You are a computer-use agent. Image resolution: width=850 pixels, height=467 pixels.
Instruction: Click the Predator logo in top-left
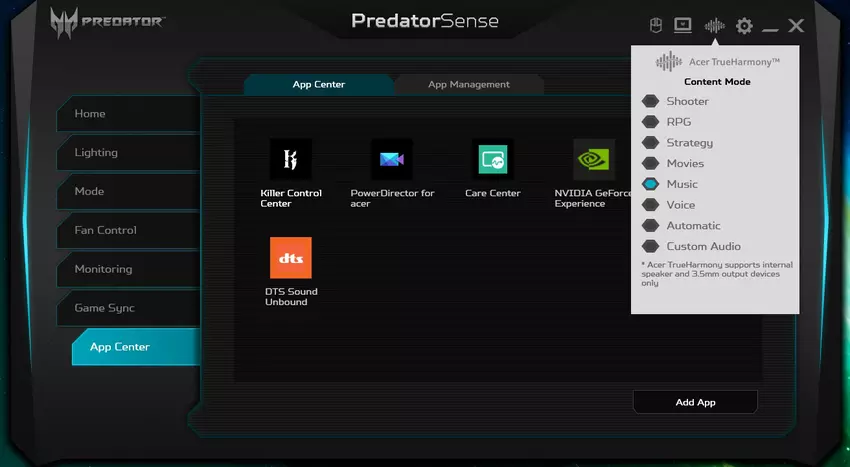coord(108,21)
